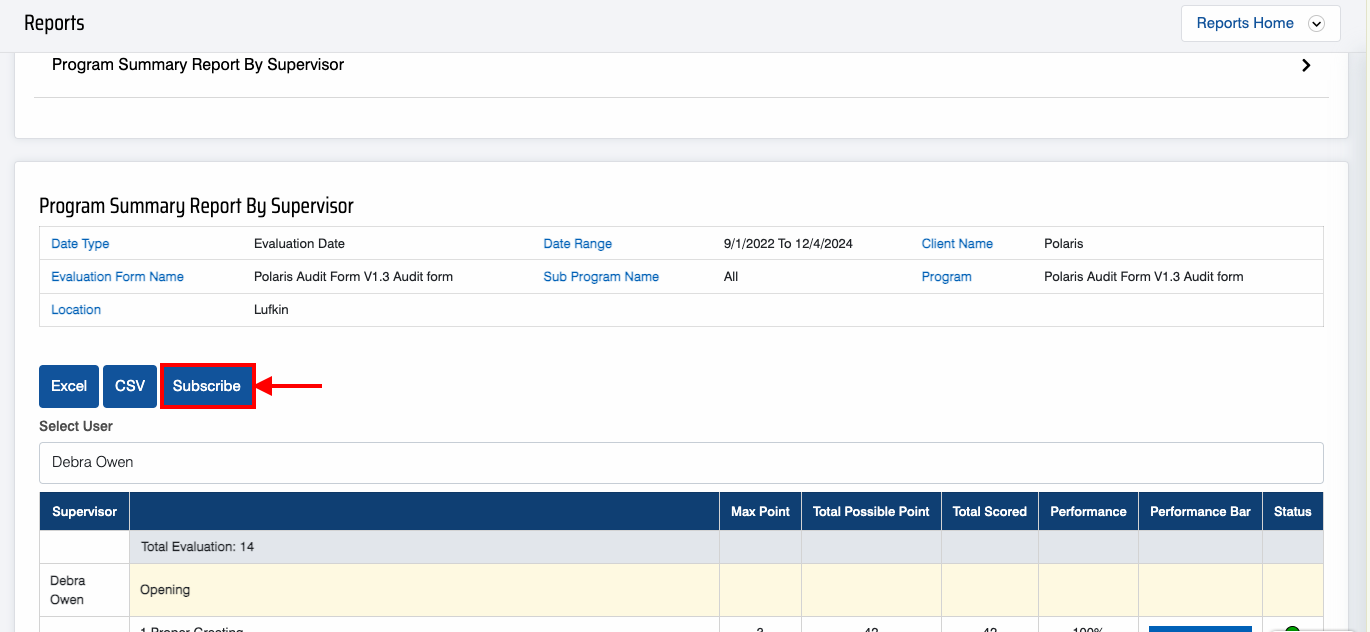Screen dimensions: 1370x632
Task: Click the Performance Bar column header
Action: [1200, 511]
